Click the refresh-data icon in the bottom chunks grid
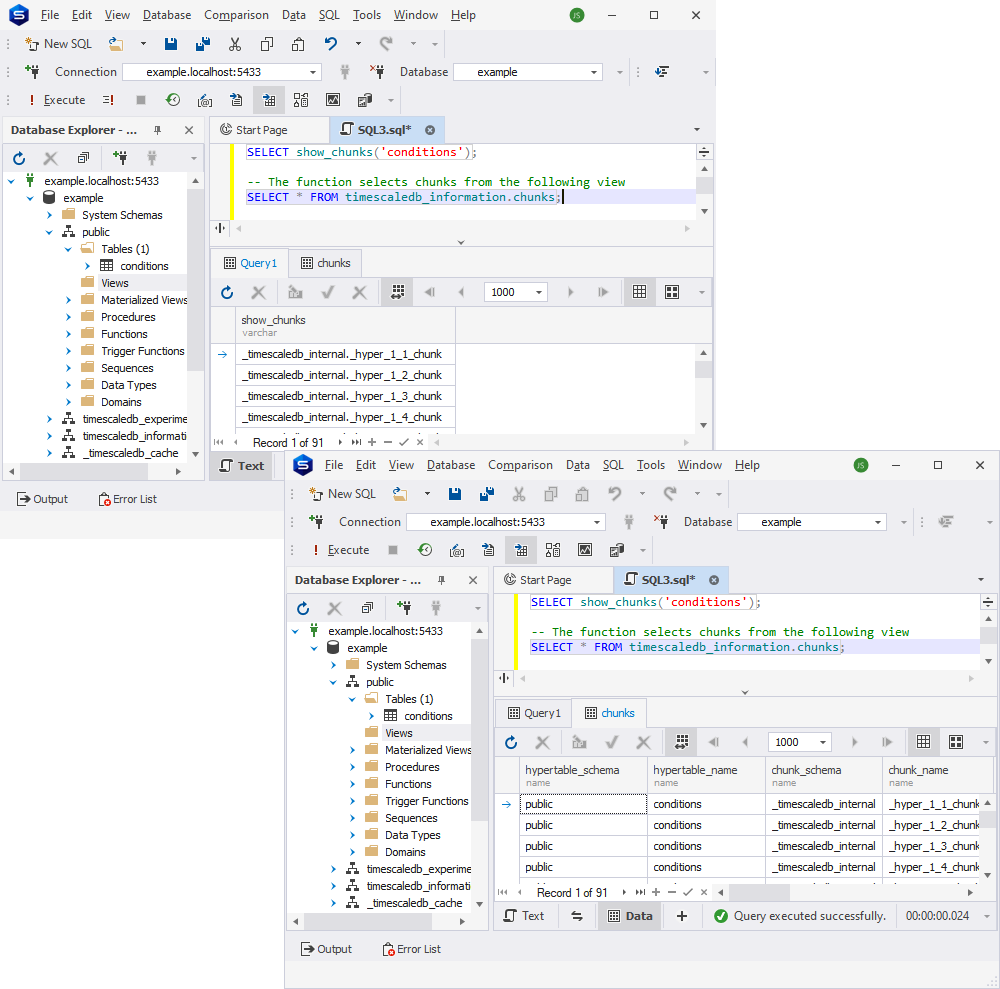The height and width of the screenshot is (989, 1000). pyautogui.click(x=511, y=742)
